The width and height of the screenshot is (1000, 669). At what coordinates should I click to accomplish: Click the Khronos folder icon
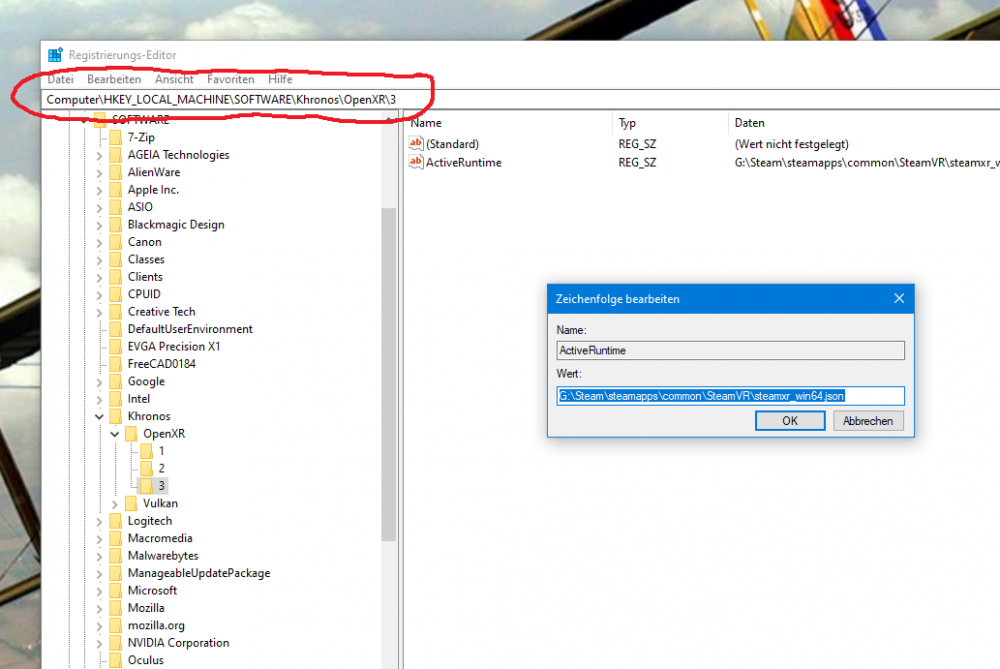(115, 416)
